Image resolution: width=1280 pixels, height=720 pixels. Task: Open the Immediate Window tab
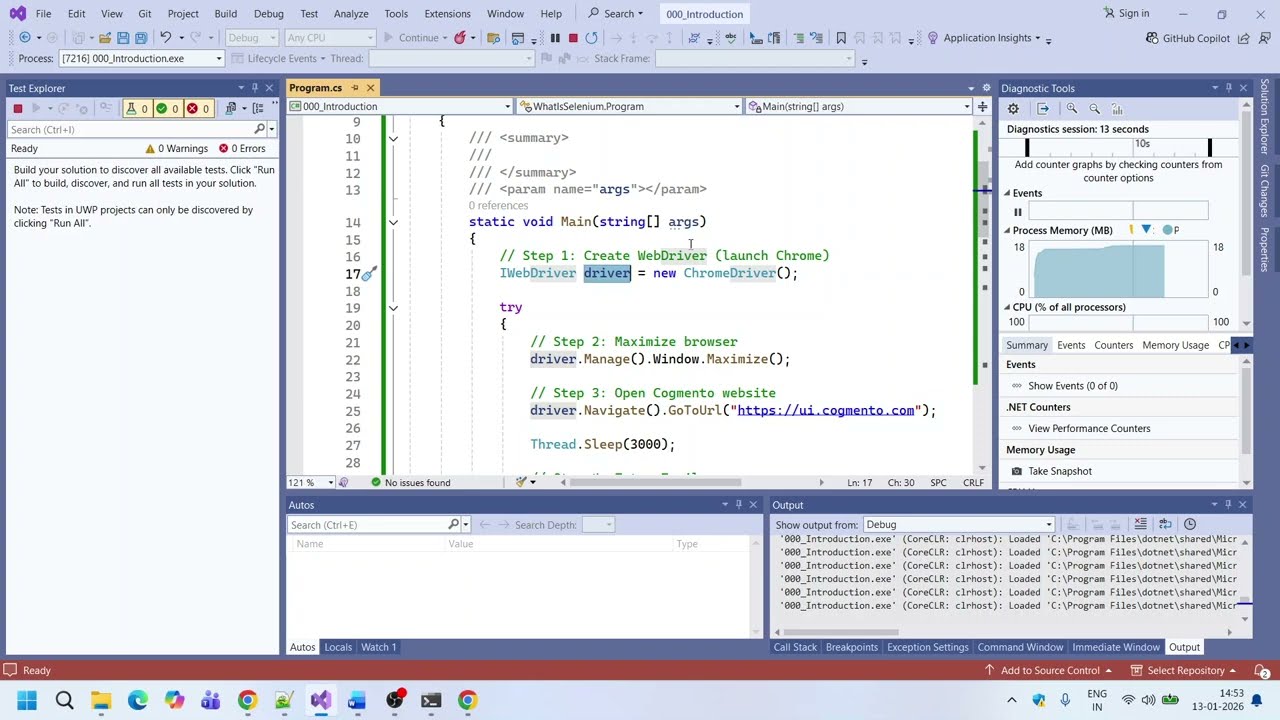point(1116,647)
